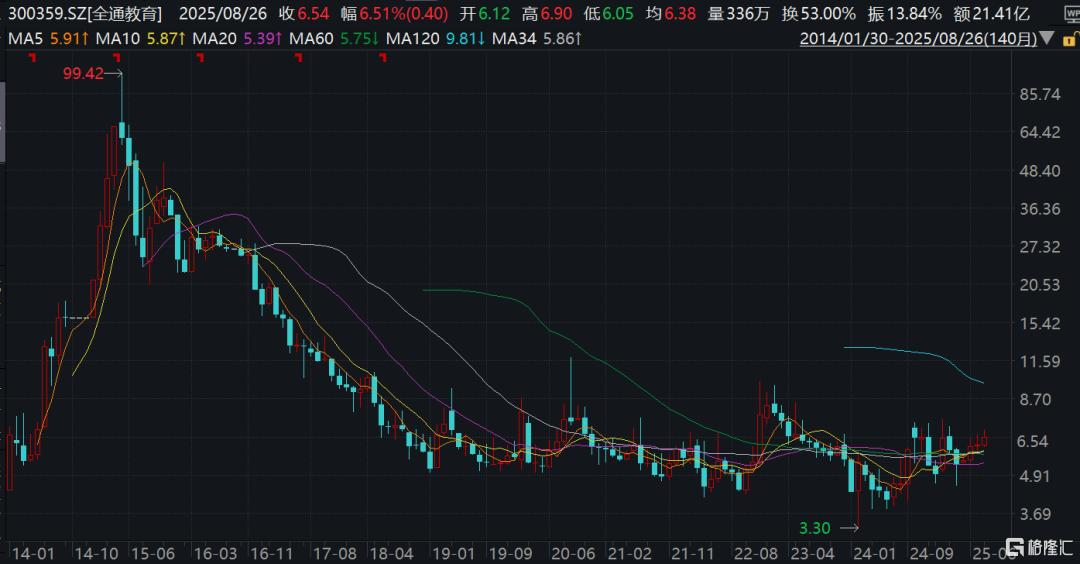Click the 8.70 price axis label

pyautogui.click(x=1036, y=399)
